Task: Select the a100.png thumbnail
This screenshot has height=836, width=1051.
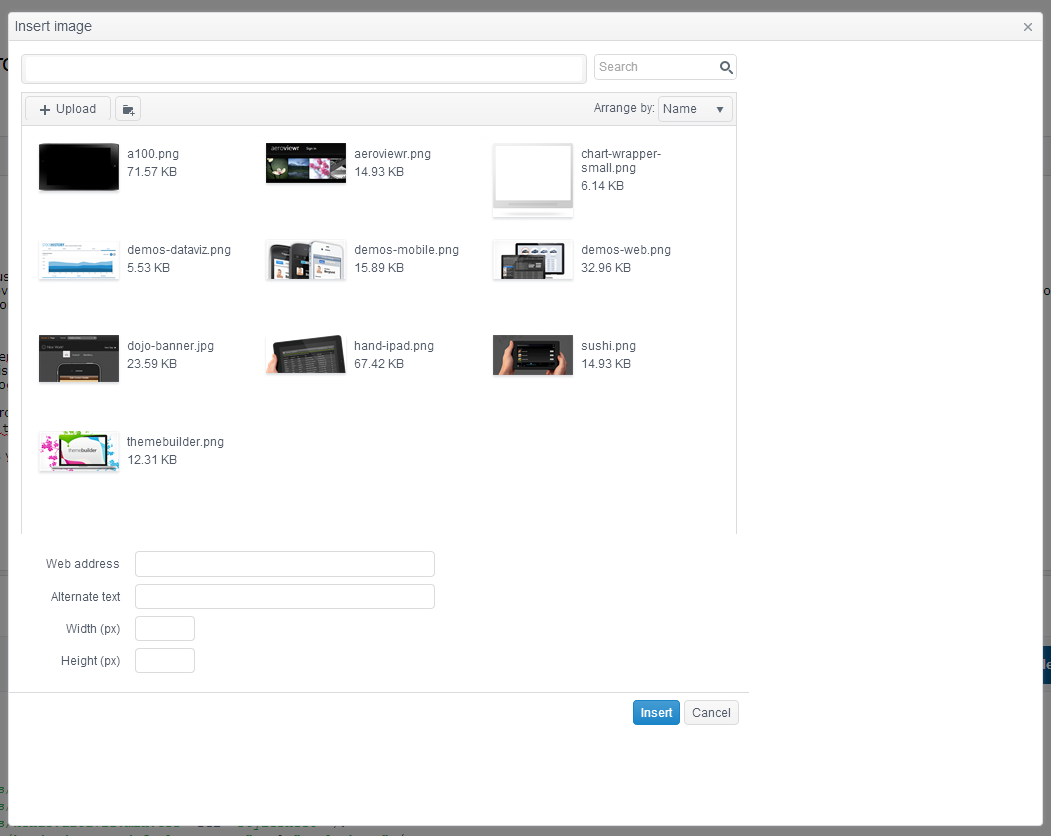Action: click(79, 167)
